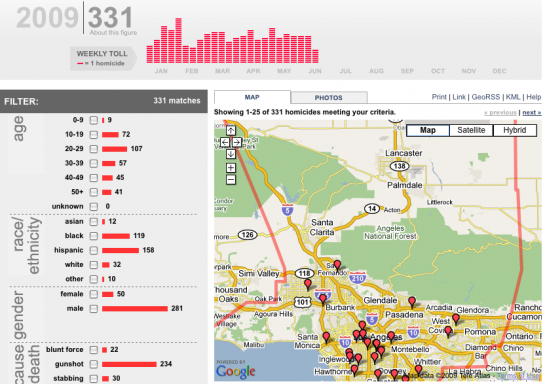This screenshot has width=545, height=384.
Task: Open the Link permalink option
Action: click(x=459, y=97)
